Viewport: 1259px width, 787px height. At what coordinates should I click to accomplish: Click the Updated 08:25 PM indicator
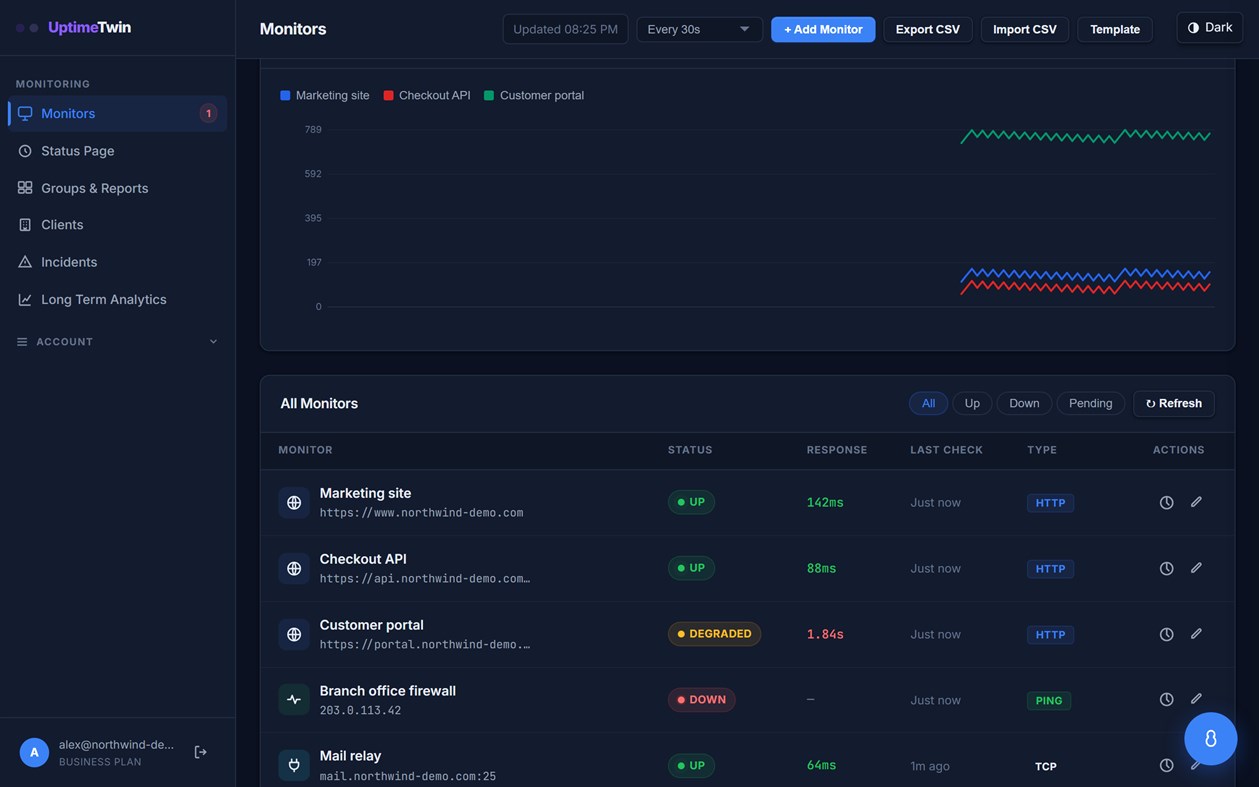tap(565, 29)
